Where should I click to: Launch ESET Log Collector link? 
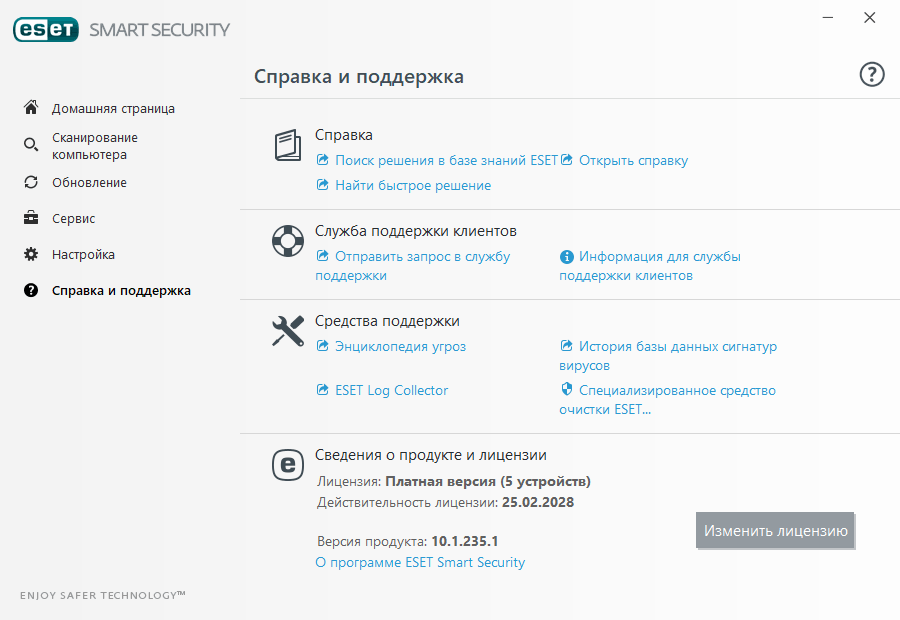point(391,390)
